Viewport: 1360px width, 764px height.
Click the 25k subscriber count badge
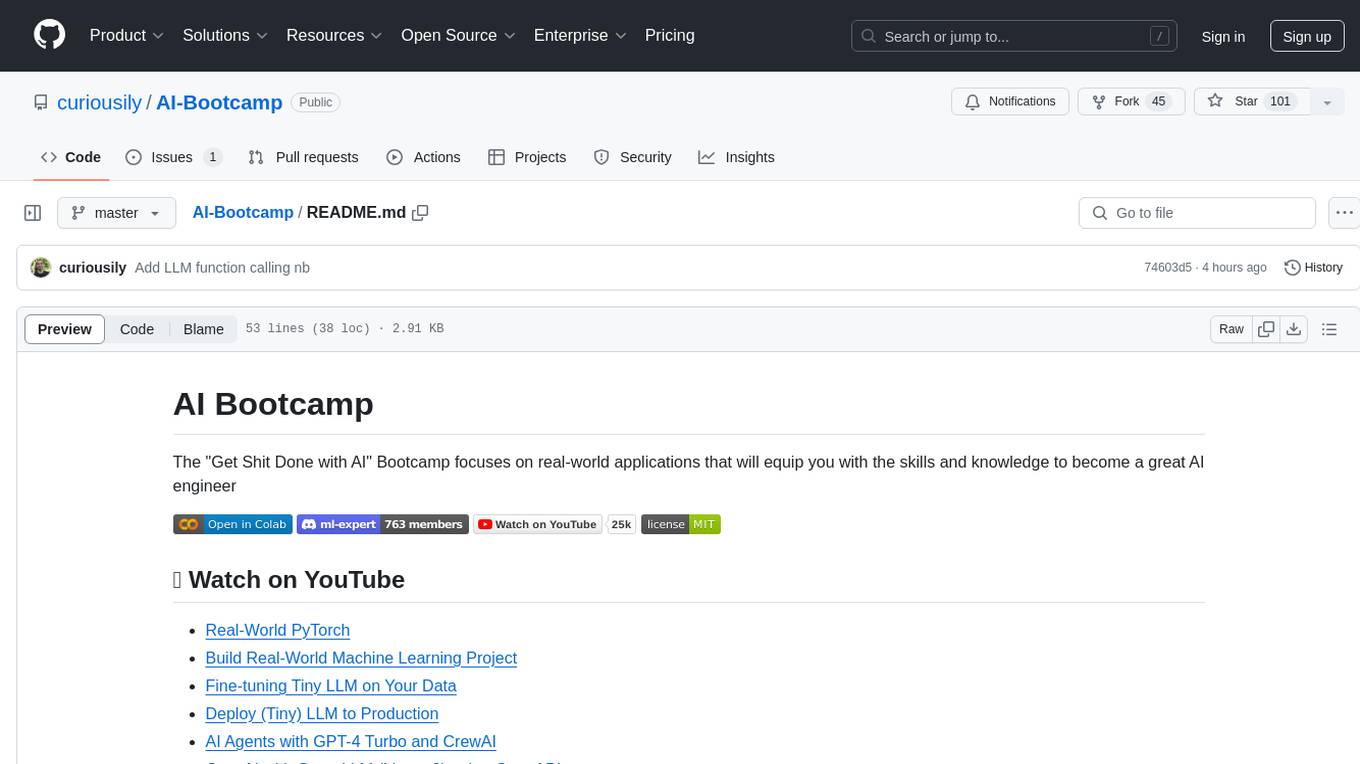pos(622,524)
